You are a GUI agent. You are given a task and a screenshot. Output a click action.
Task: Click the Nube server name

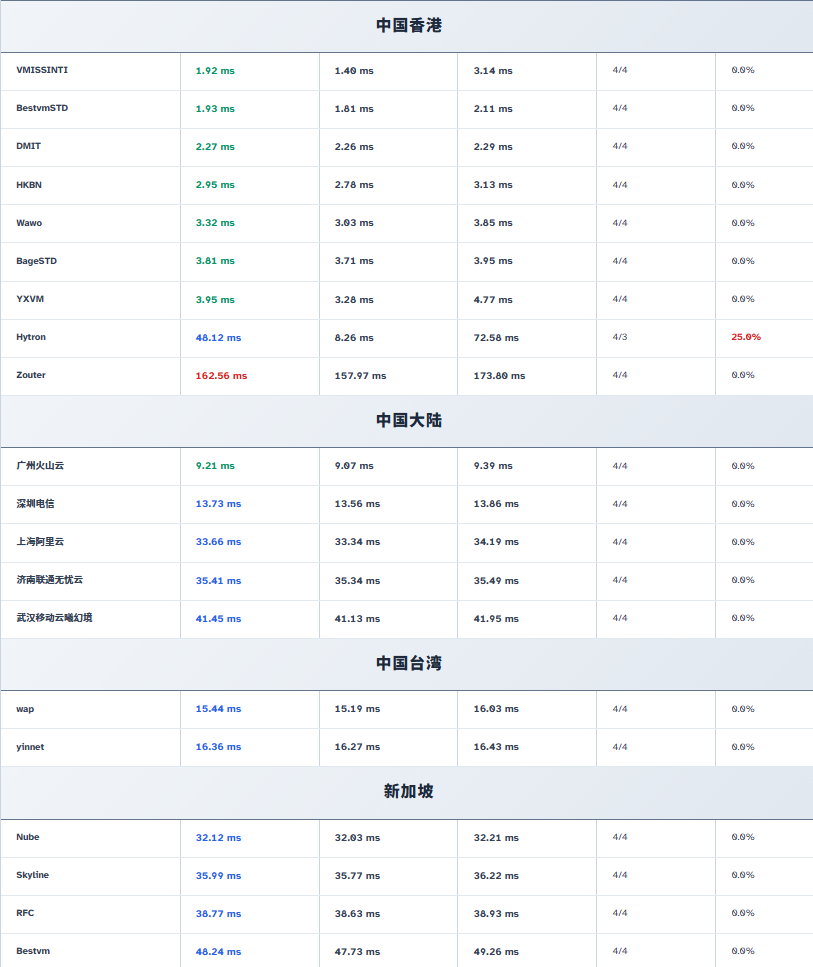coord(28,837)
